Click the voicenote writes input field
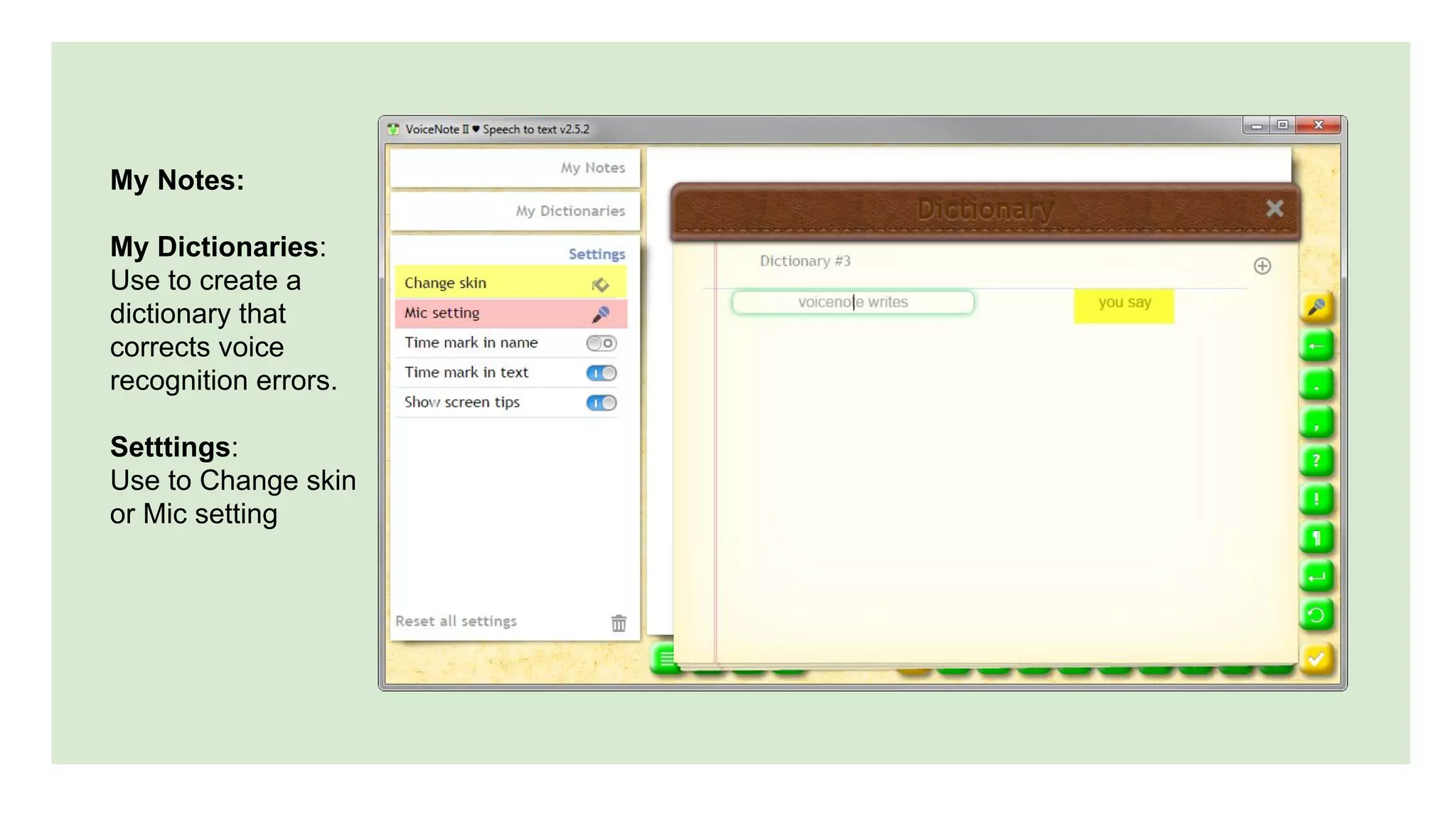 [852, 302]
